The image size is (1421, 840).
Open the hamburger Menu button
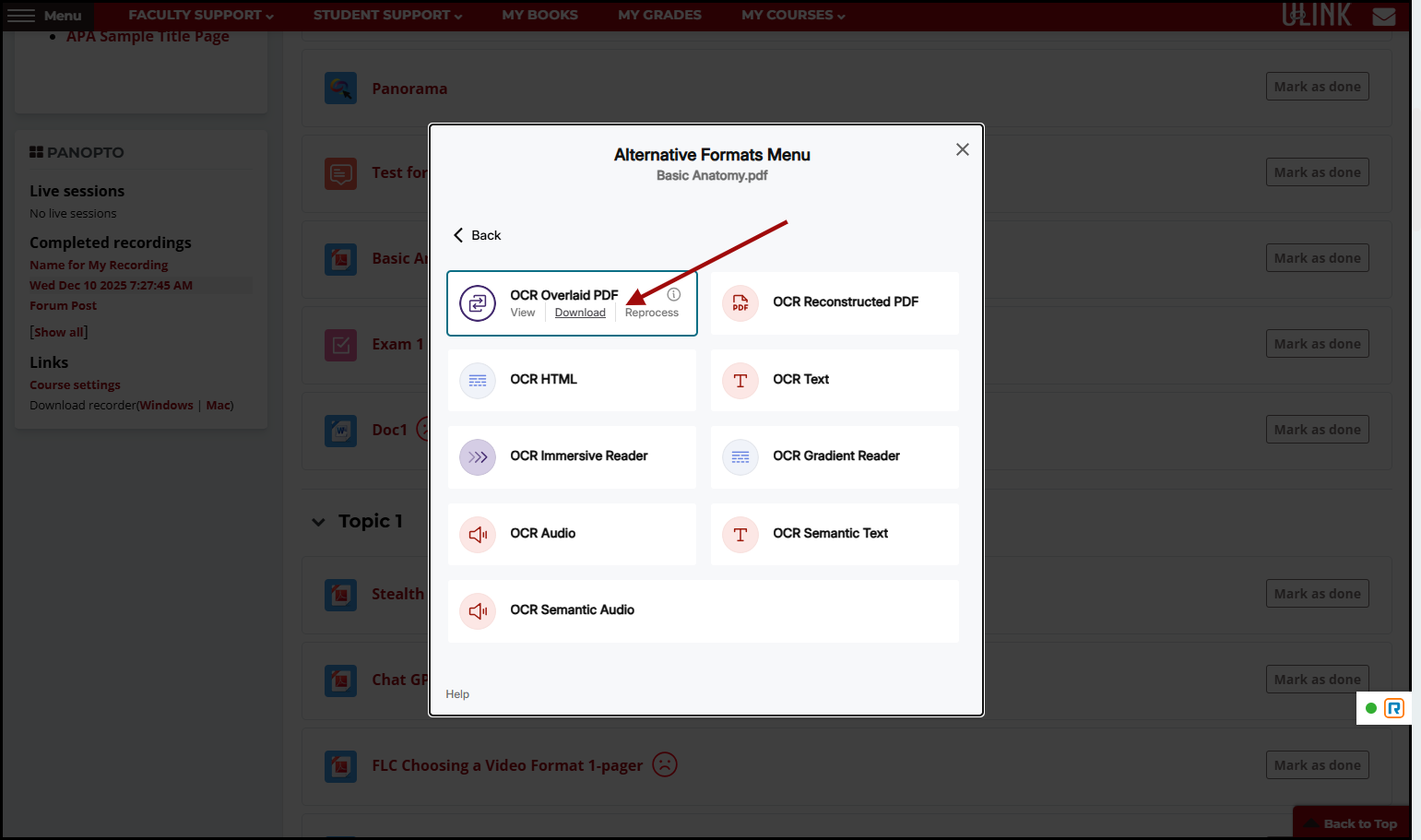point(44,16)
